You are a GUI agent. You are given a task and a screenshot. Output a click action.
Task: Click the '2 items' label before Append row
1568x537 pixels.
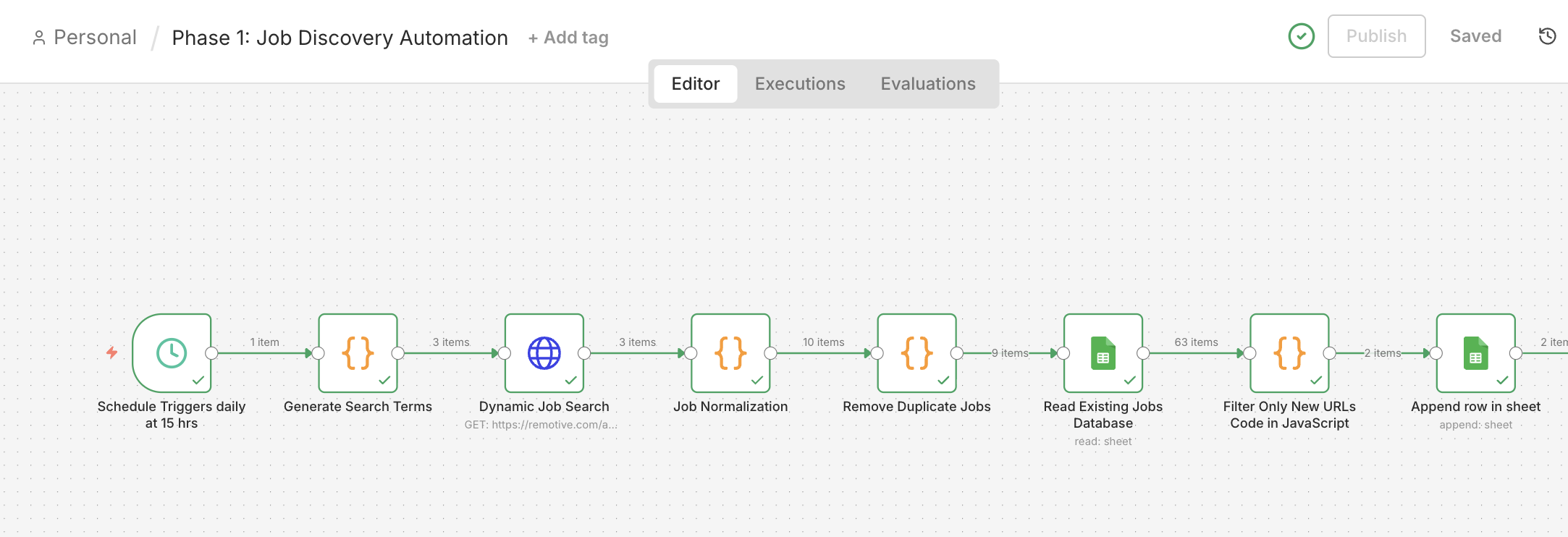click(1383, 353)
